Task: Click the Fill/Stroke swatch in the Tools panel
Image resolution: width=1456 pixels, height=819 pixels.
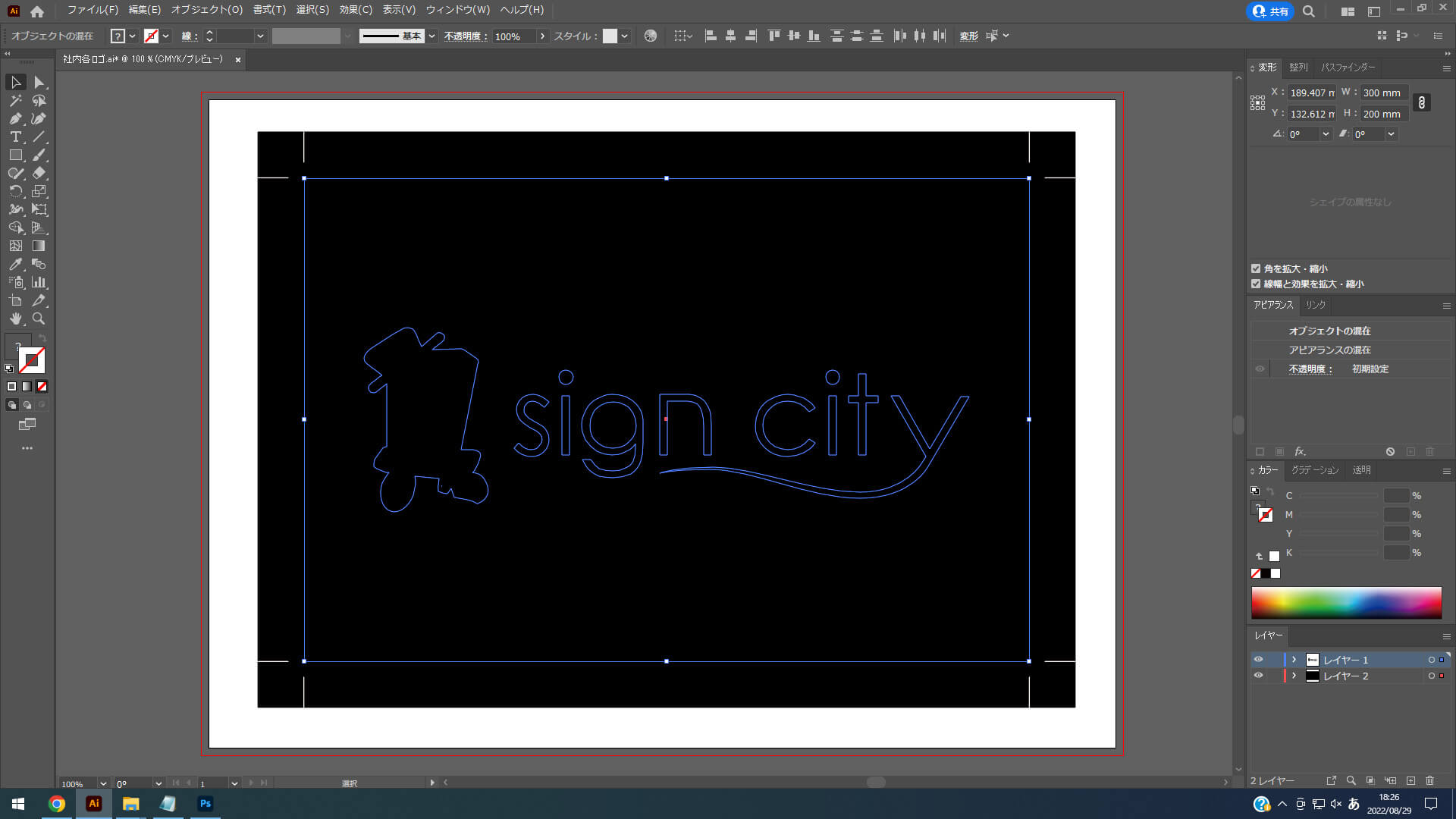Action: 27,355
